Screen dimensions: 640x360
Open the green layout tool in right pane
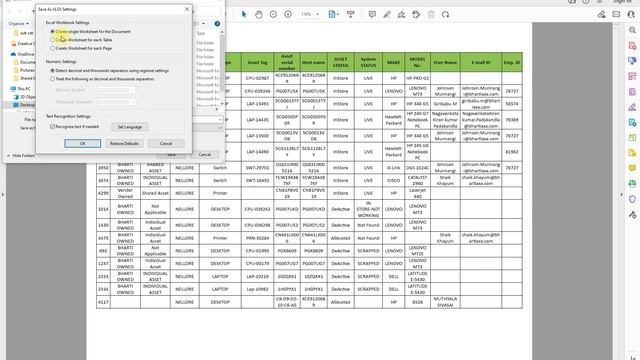click(632, 138)
